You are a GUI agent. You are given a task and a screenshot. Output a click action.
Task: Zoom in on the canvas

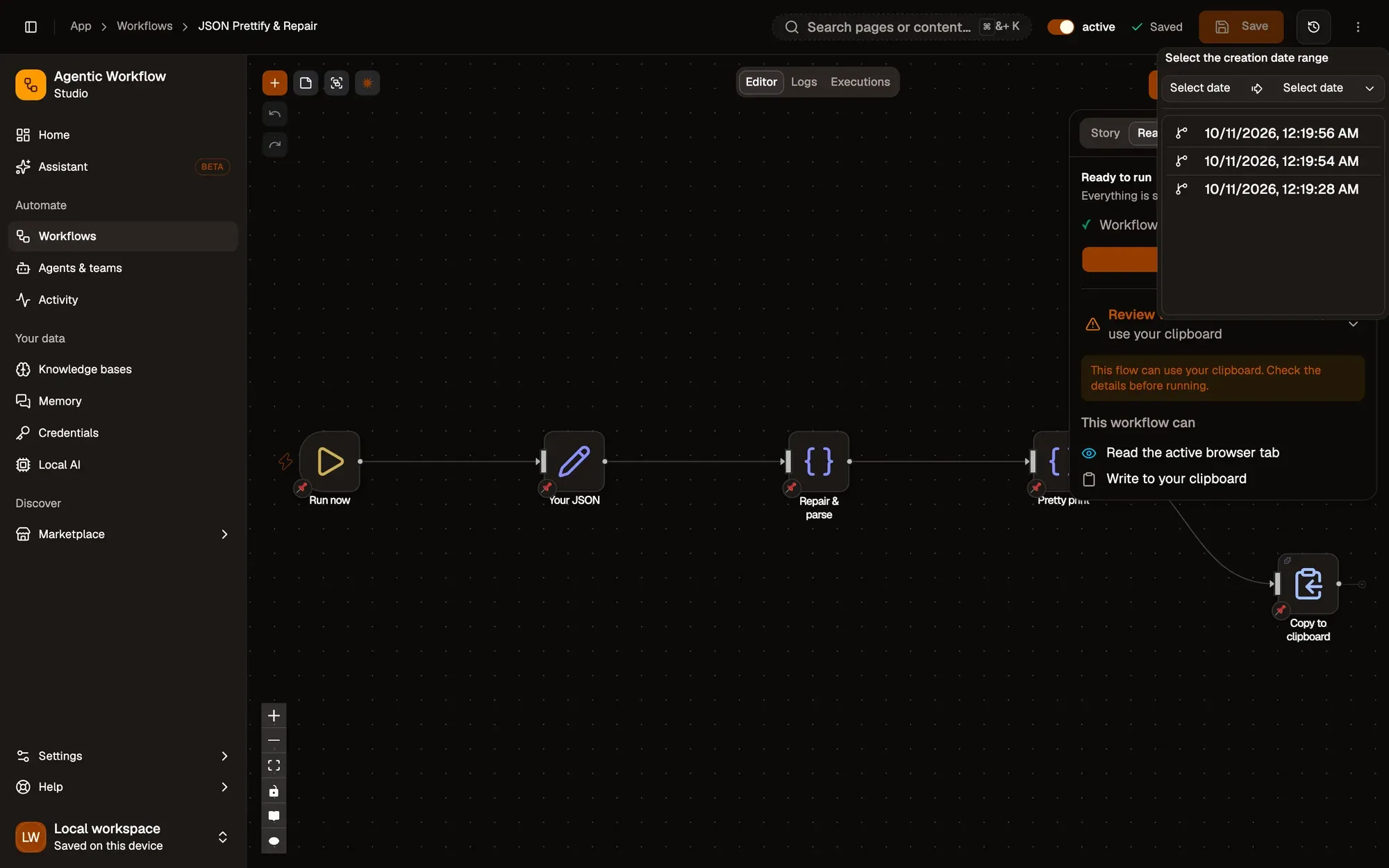pyautogui.click(x=274, y=715)
